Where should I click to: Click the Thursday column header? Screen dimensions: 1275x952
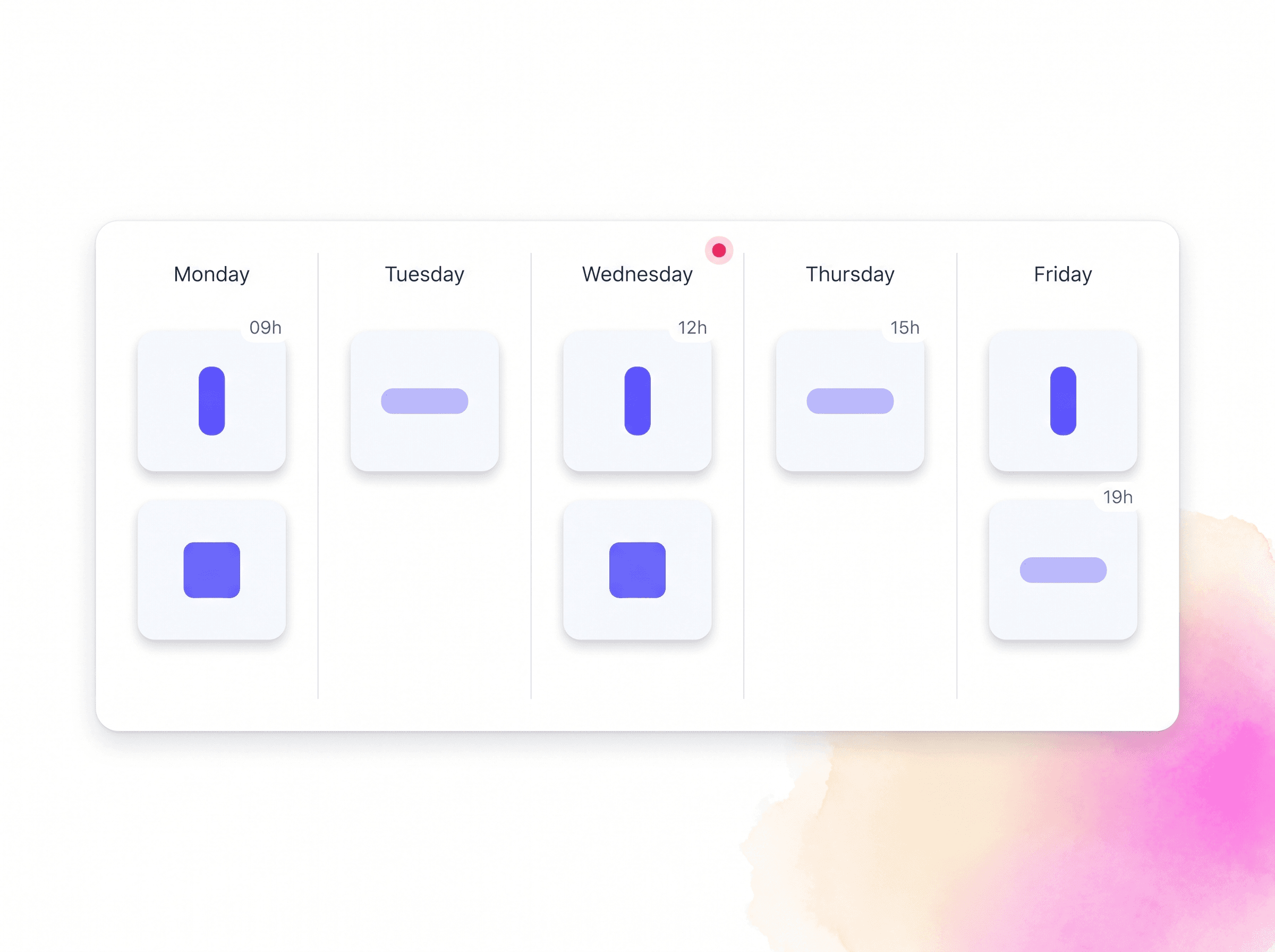coord(850,274)
